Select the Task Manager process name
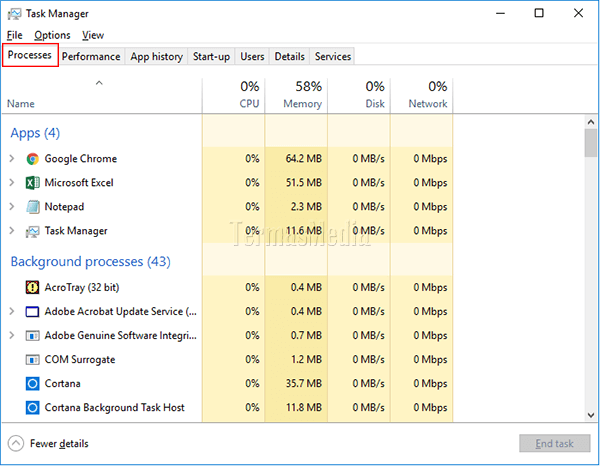The image size is (600, 466). pos(76,231)
